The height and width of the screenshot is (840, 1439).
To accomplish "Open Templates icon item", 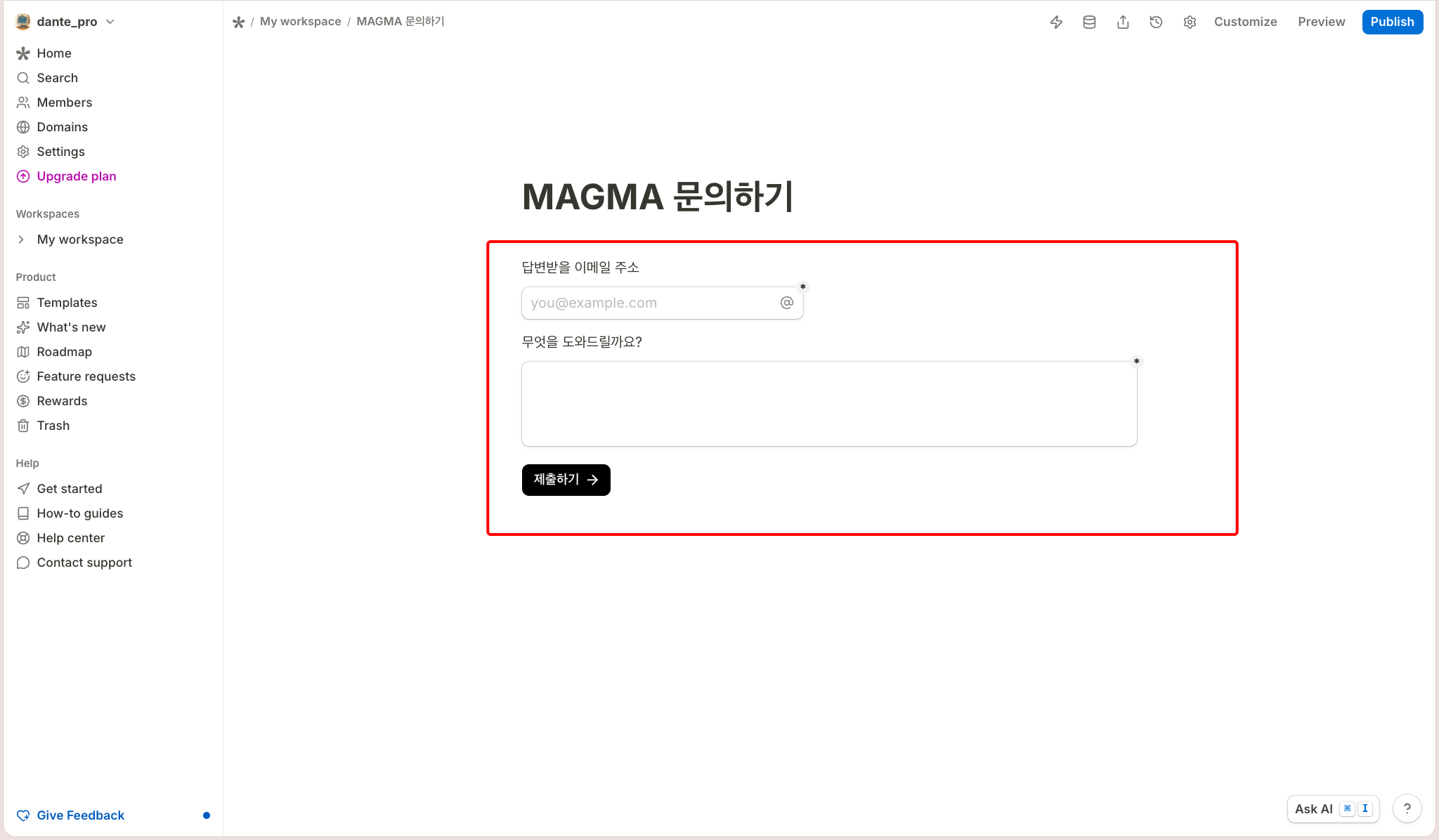I will point(23,303).
